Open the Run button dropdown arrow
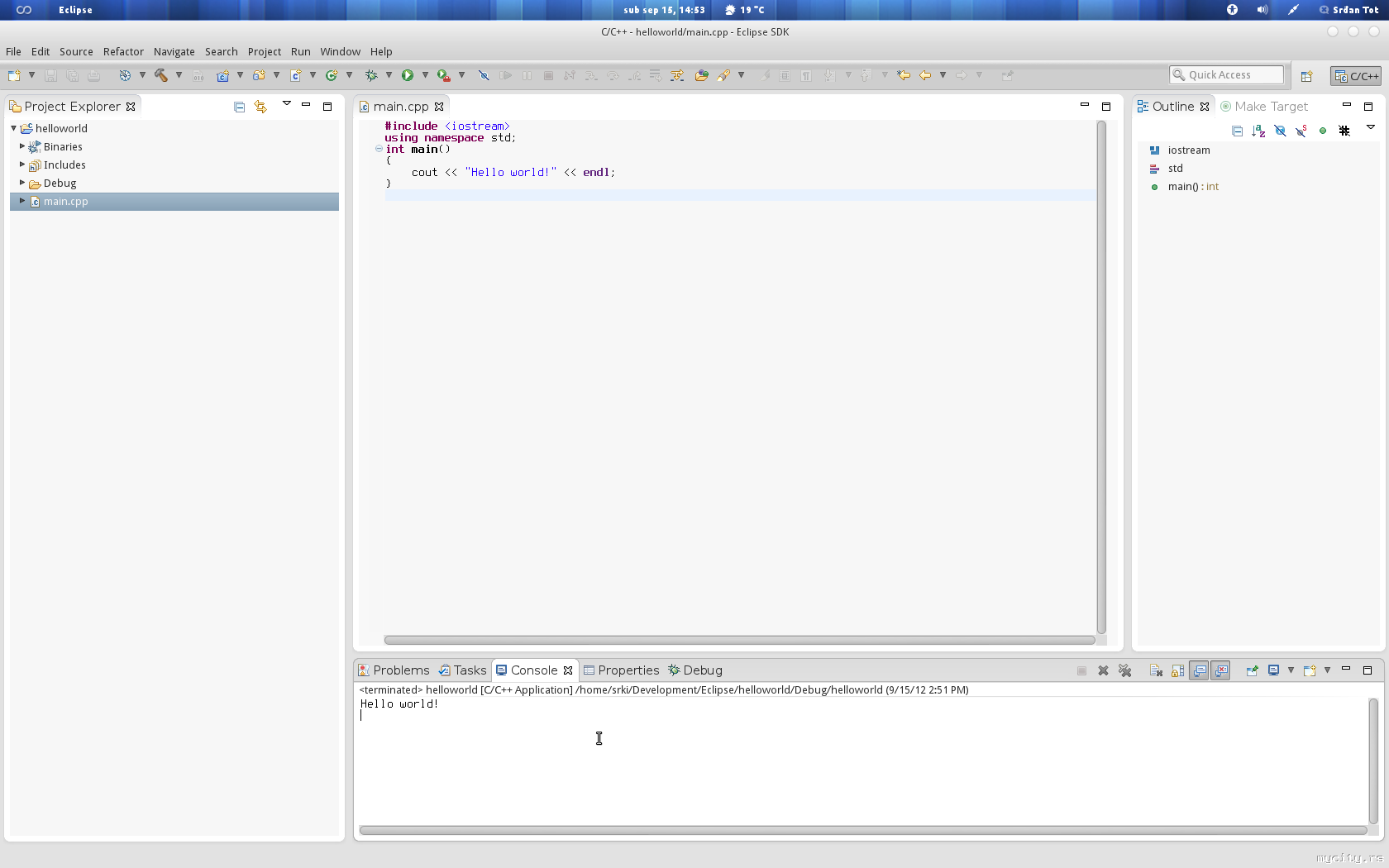 pyautogui.click(x=425, y=75)
